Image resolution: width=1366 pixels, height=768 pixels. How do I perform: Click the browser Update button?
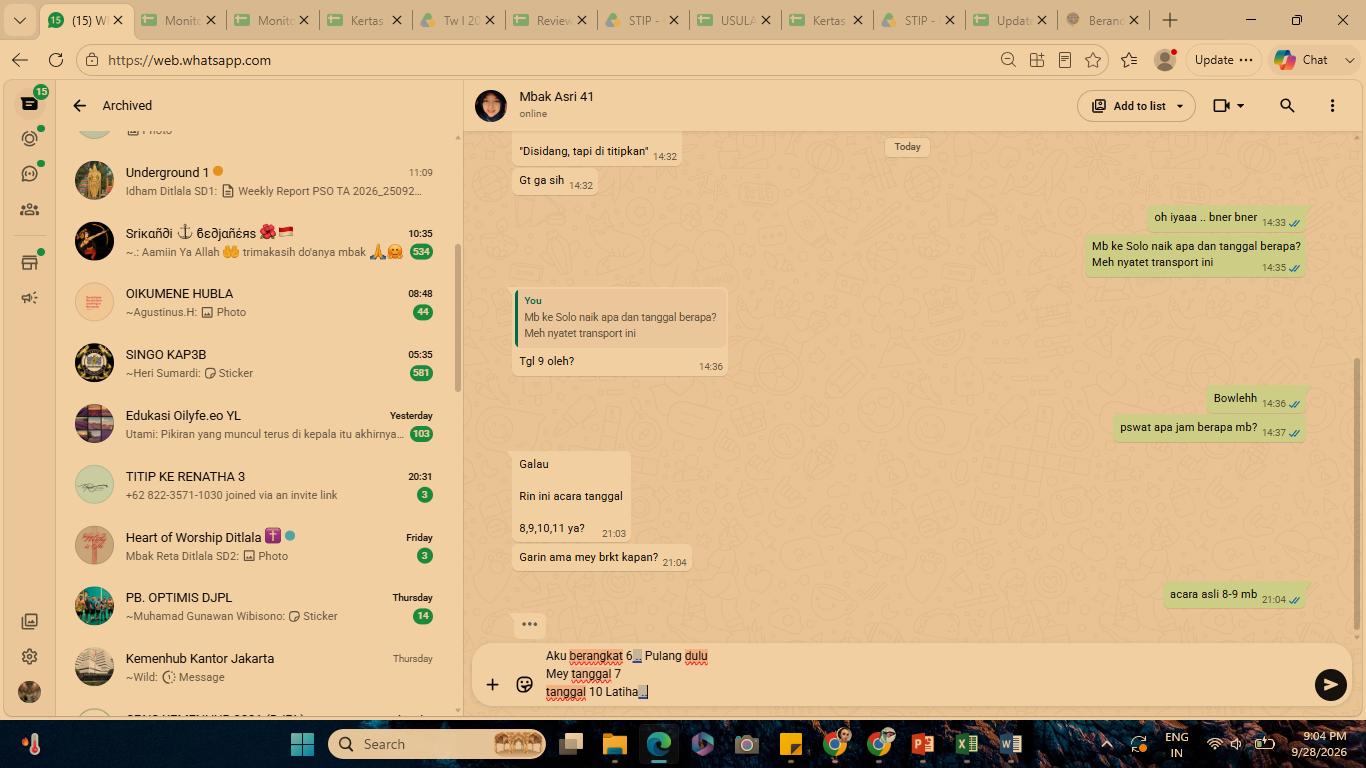(1223, 60)
